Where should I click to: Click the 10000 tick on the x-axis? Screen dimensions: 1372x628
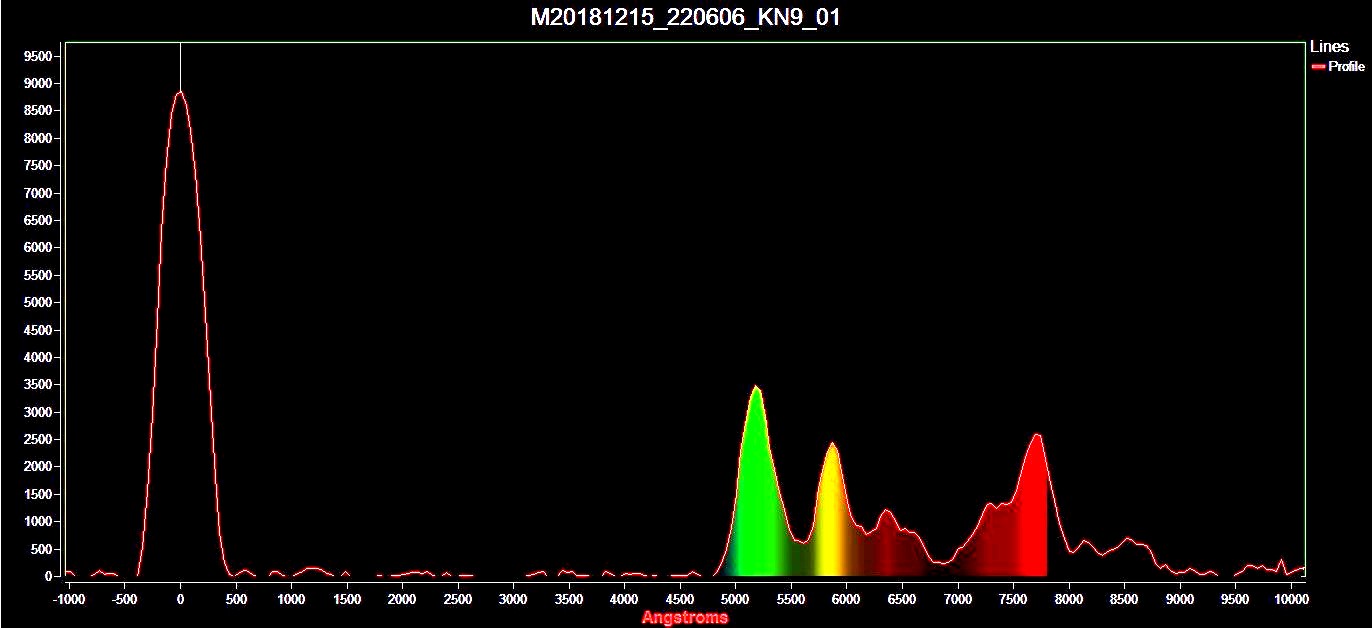point(1291,600)
